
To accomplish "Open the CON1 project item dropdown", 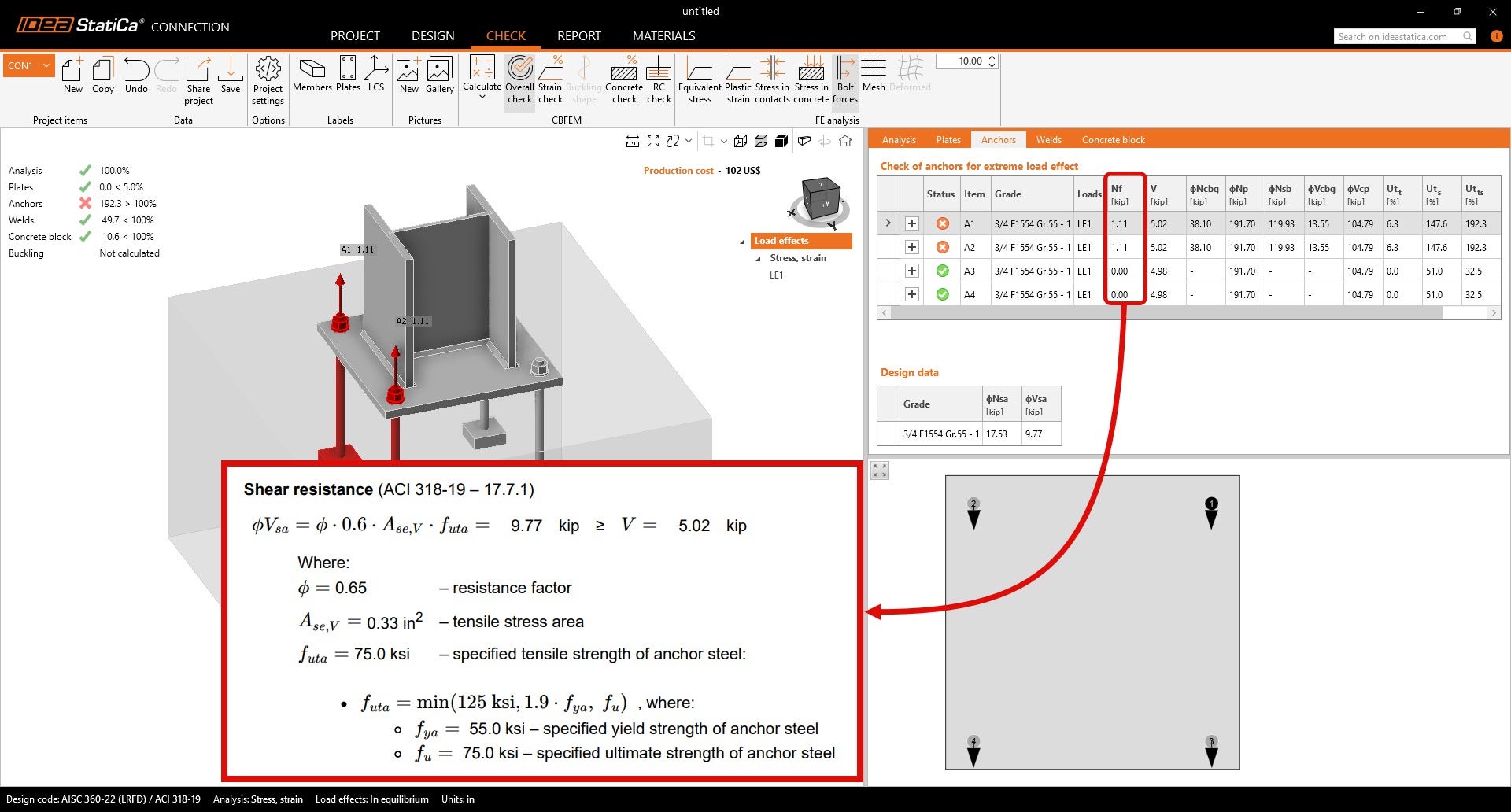I will (45, 65).
